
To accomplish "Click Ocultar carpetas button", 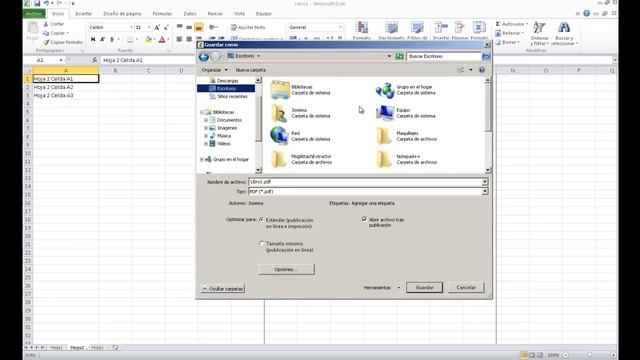I will tap(223, 289).
